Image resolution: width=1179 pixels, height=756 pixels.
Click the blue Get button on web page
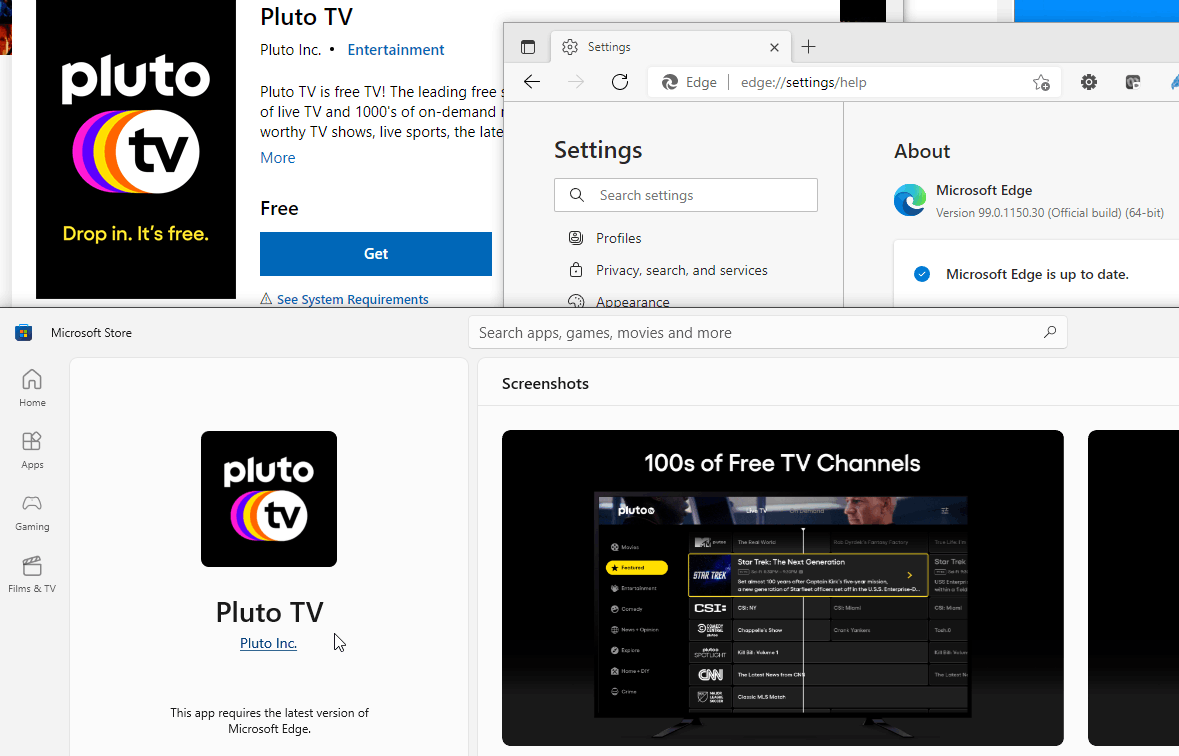click(376, 254)
